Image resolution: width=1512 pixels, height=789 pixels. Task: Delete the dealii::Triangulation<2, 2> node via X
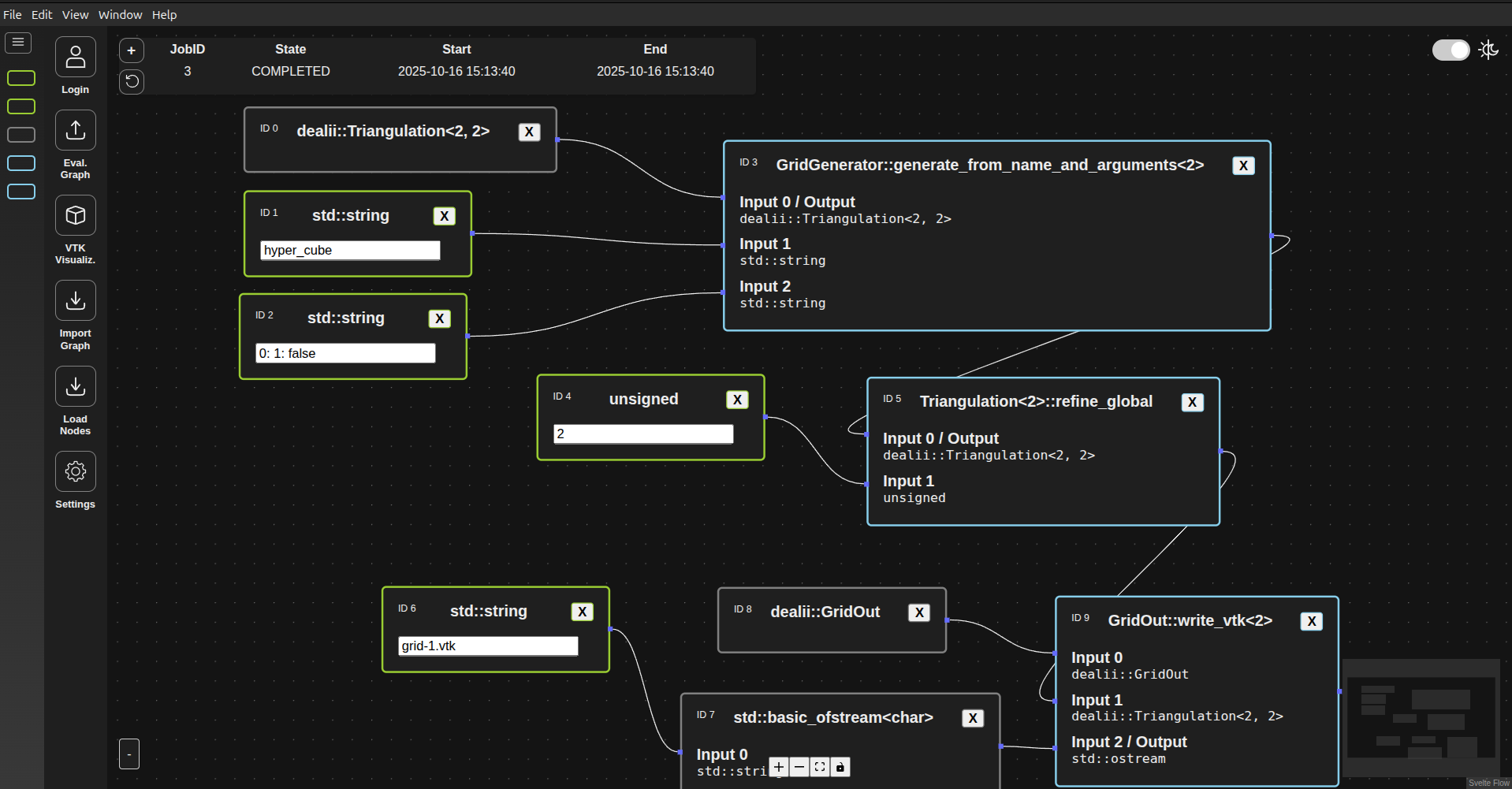click(x=529, y=132)
